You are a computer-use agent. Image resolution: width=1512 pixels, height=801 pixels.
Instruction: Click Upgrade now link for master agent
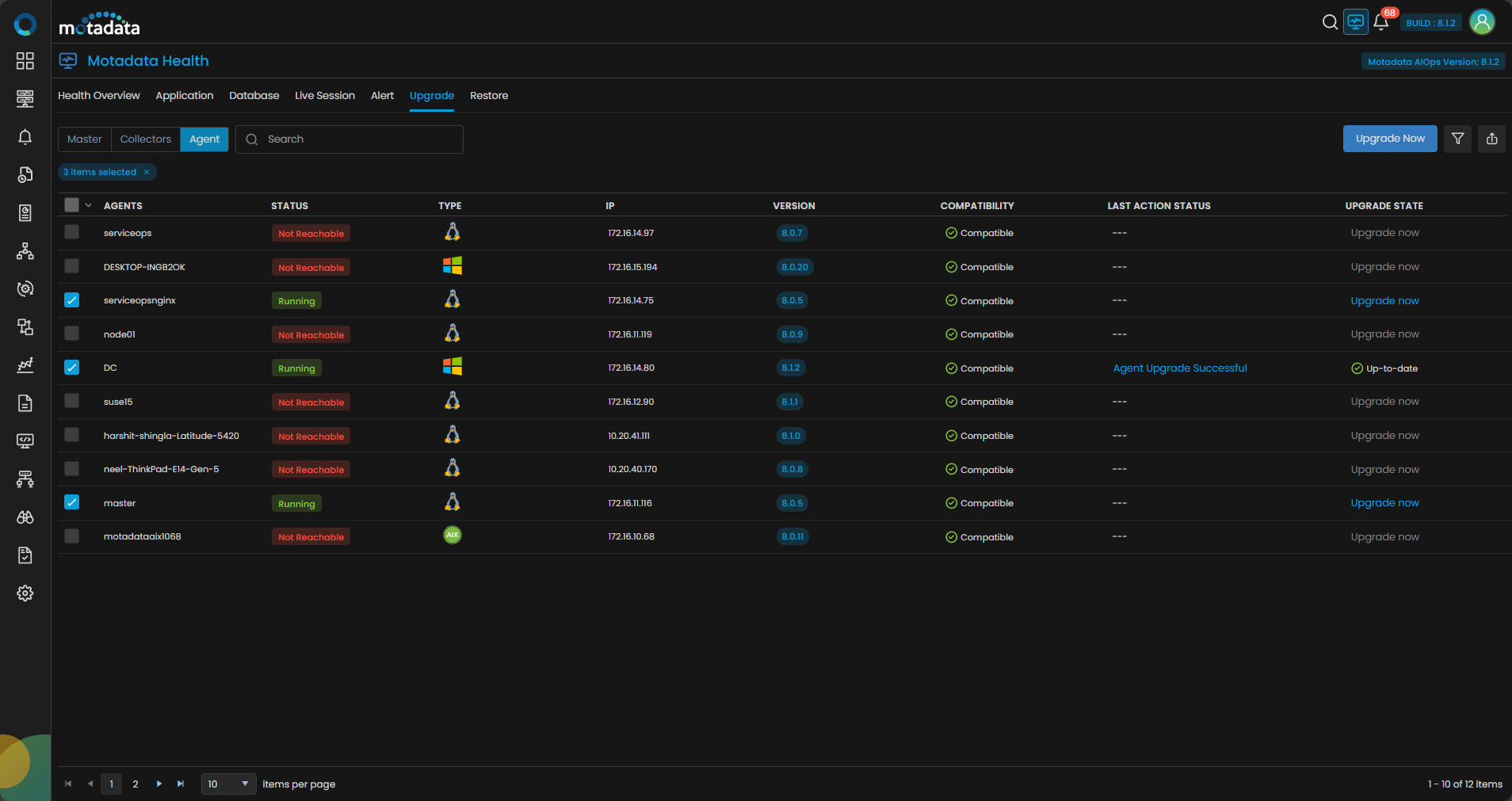(x=1384, y=503)
